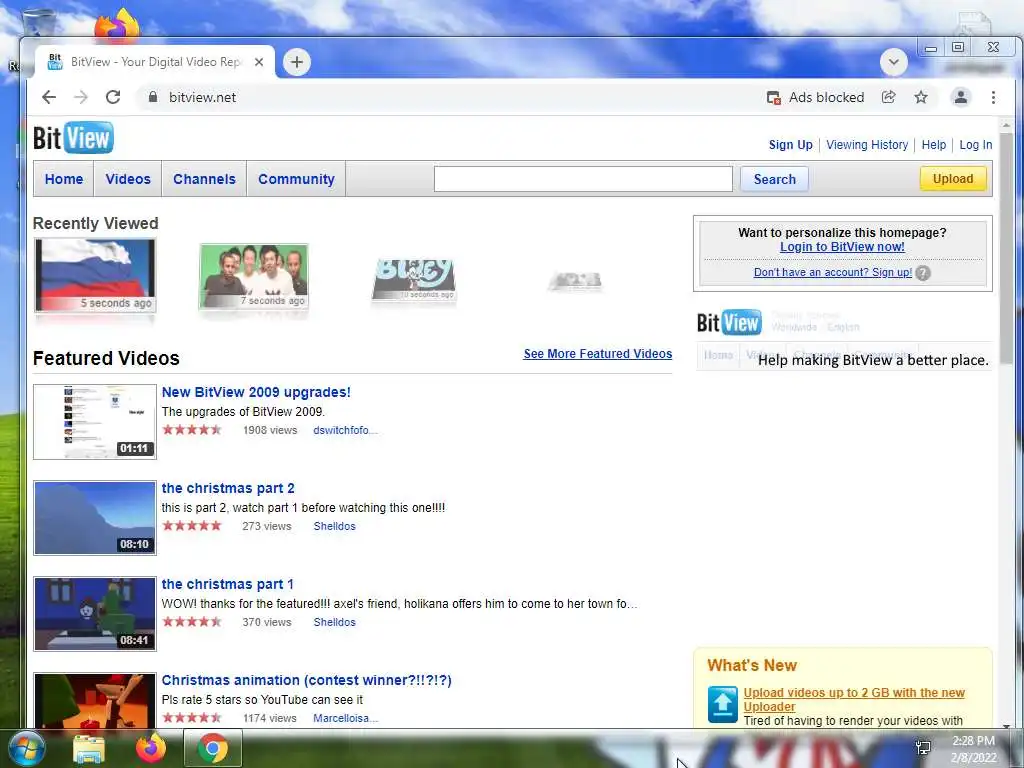Viewport: 1024px width, 768px height.
Task: Click the page vertical scrollbar thumb
Action: coord(1006,248)
